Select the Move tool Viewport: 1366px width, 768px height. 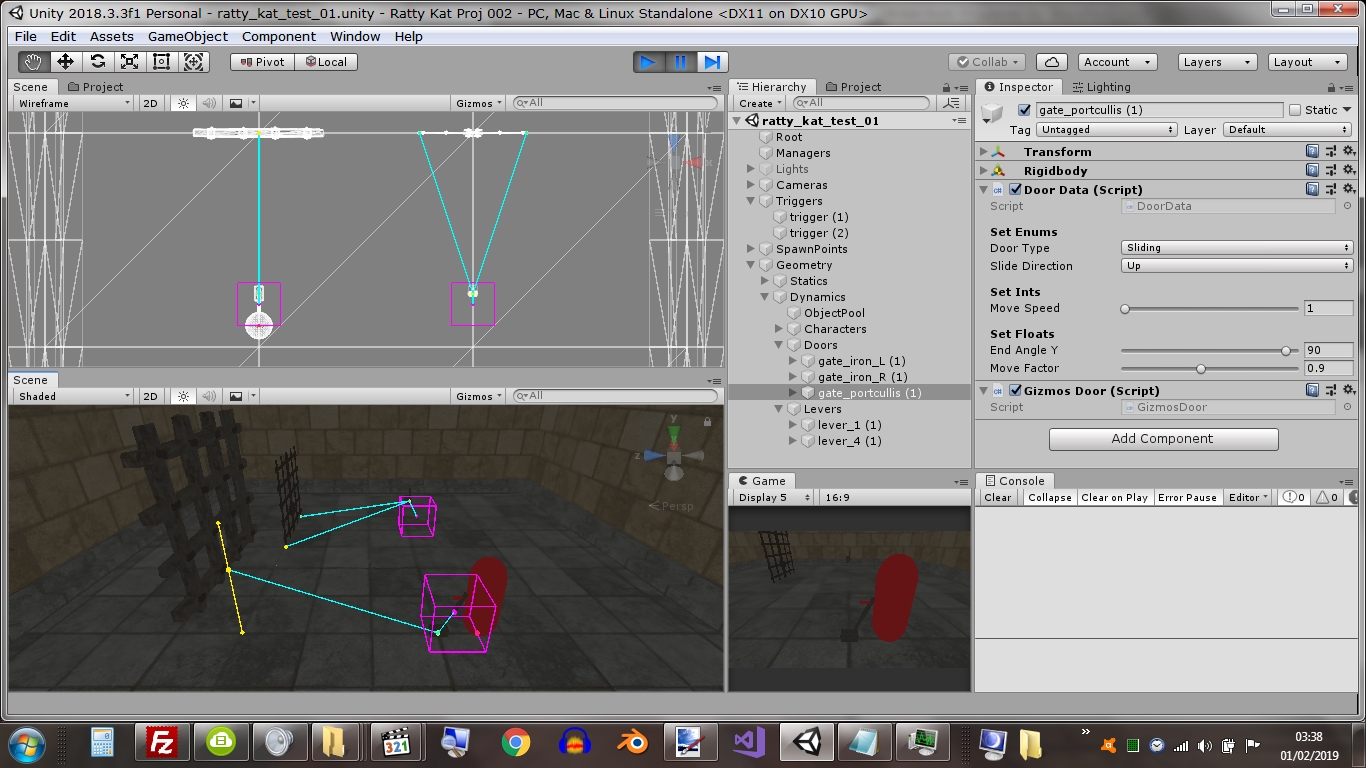65,62
